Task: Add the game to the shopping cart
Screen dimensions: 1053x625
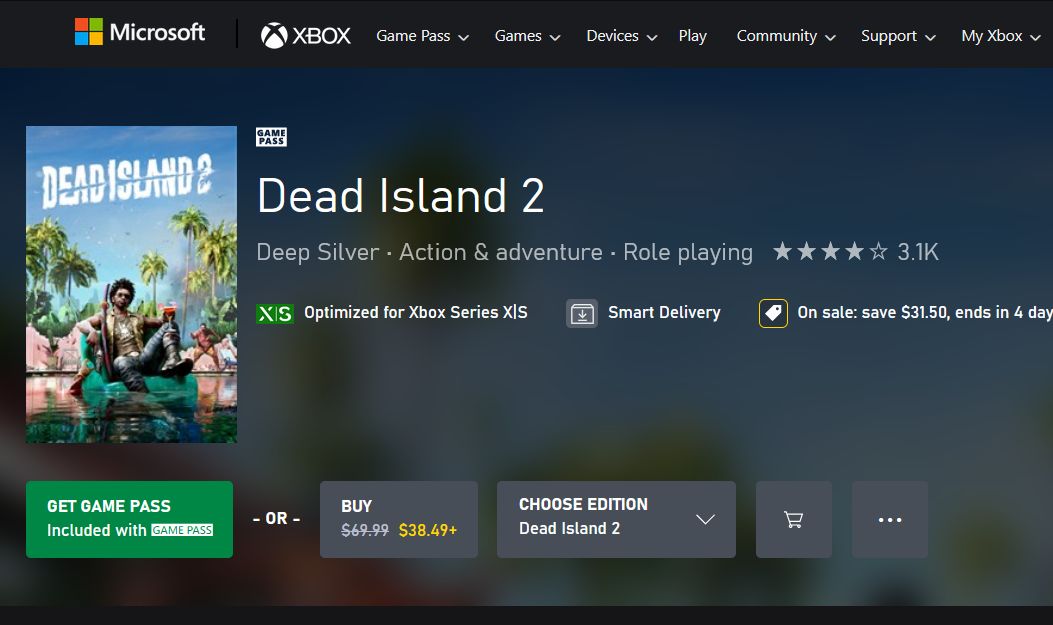Action: [794, 519]
